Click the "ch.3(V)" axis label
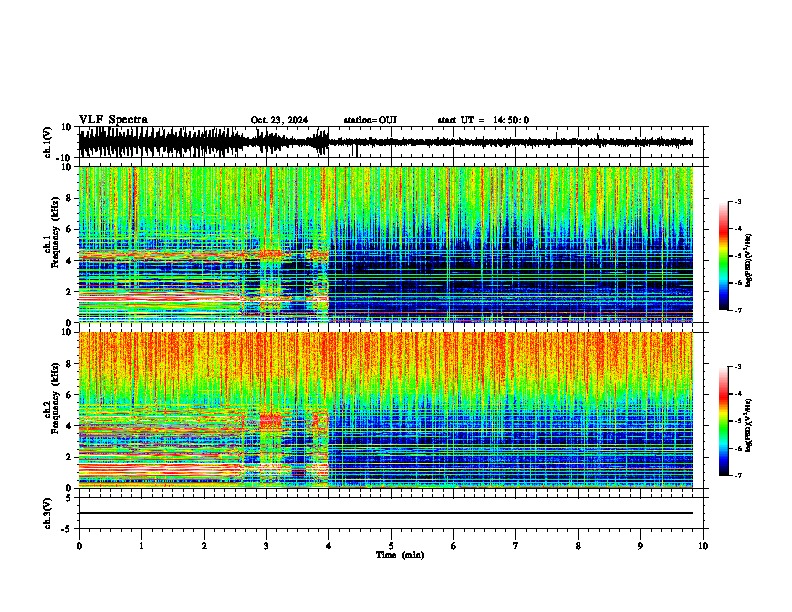Screen dimensions: 792x612 click(x=48, y=513)
